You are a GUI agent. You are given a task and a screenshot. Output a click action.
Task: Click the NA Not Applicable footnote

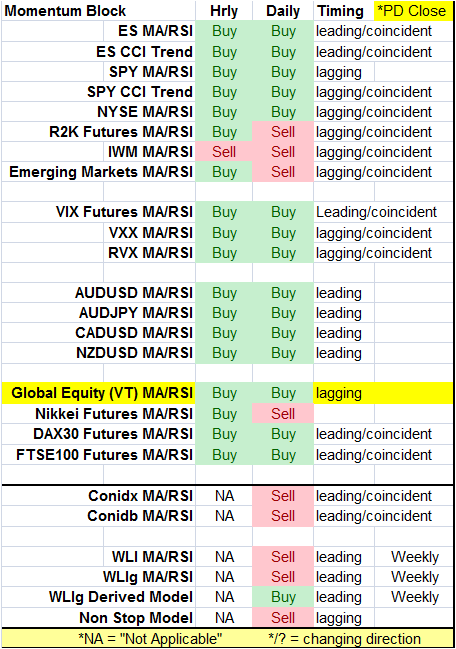150,639
